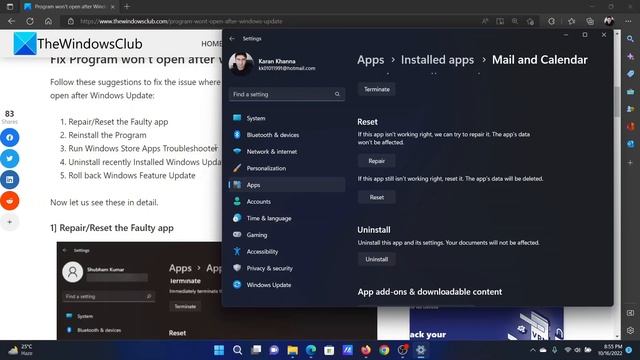This screenshot has width=640, height=360.
Task: Open Time & language settings
Action: 287,218
